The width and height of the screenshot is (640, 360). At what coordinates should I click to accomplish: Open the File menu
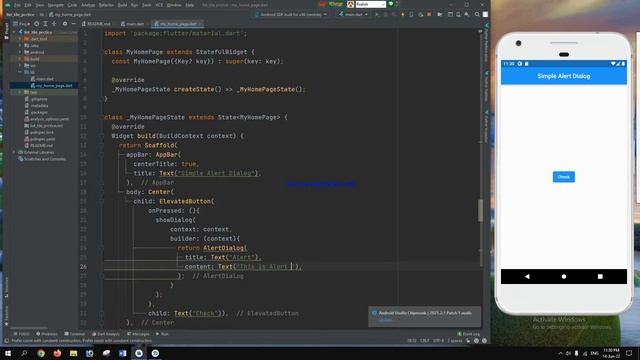pyautogui.click(x=17, y=5)
